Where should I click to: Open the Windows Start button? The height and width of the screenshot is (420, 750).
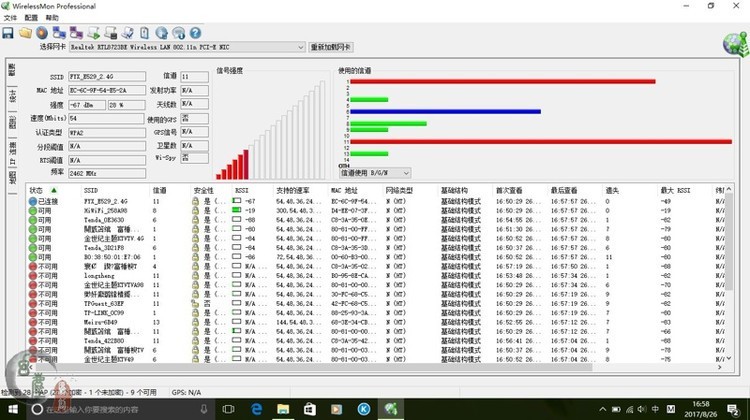coord(12,409)
